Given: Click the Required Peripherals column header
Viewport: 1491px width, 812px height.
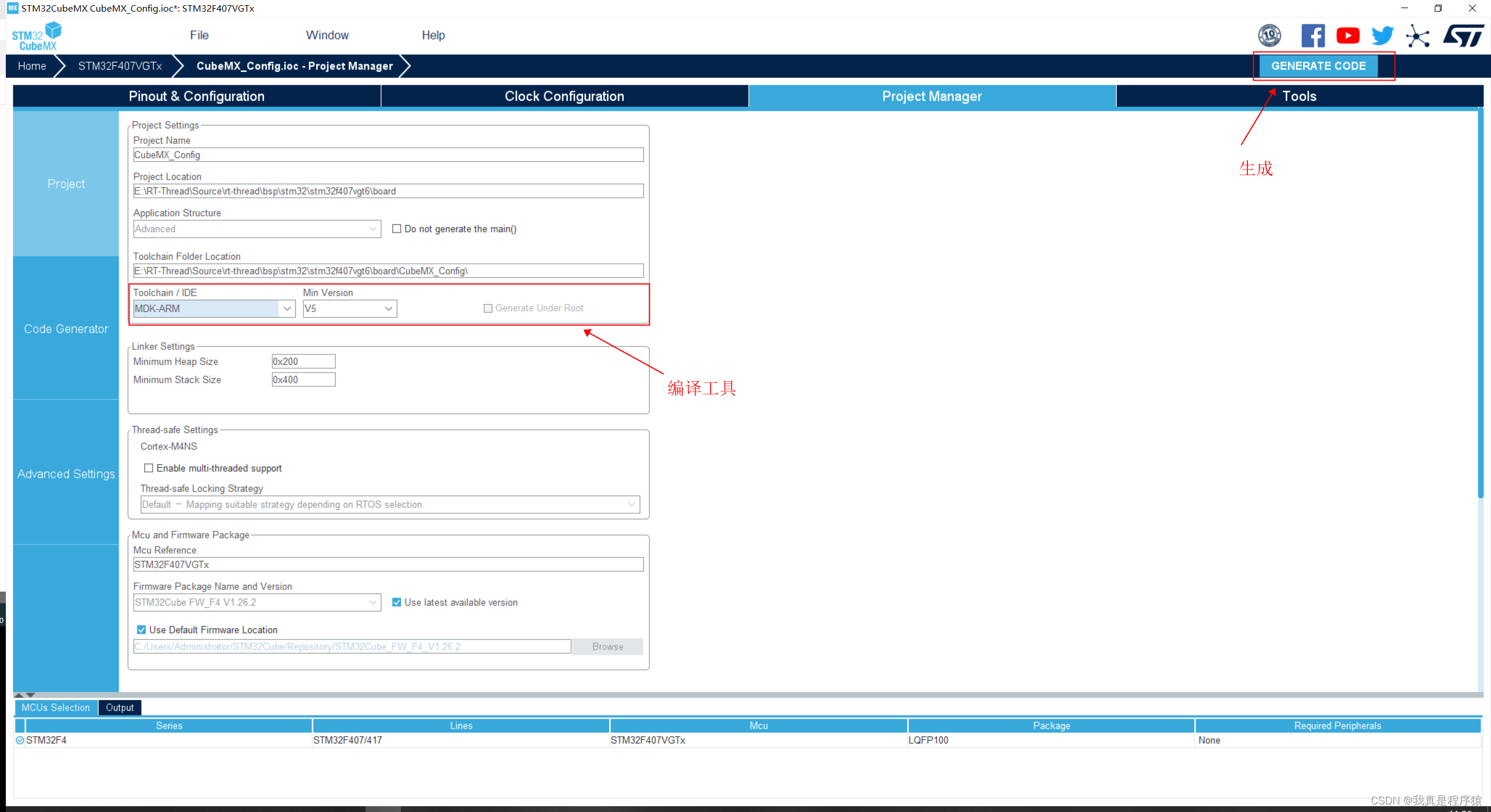Looking at the screenshot, I should [1337, 726].
